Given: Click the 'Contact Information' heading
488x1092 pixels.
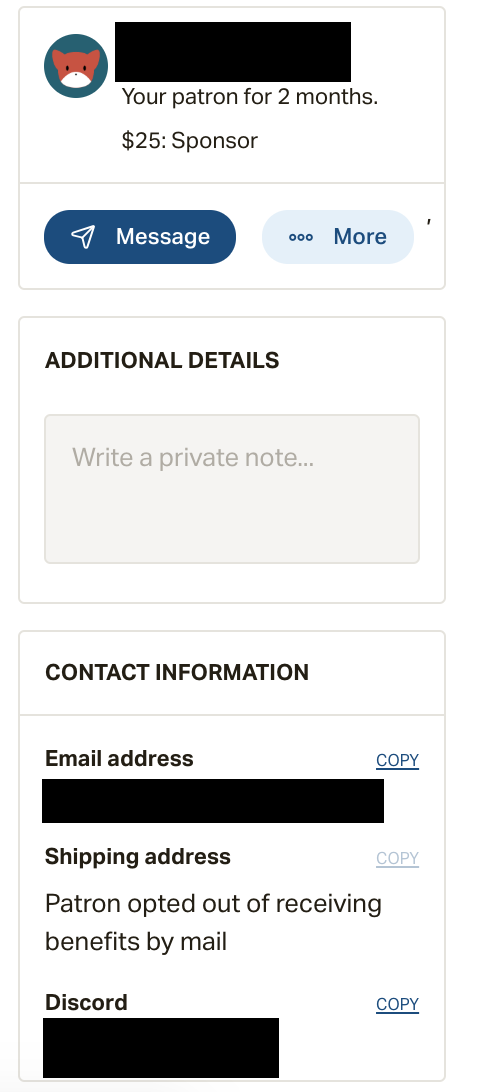Looking at the screenshot, I should pyautogui.click(x=177, y=672).
